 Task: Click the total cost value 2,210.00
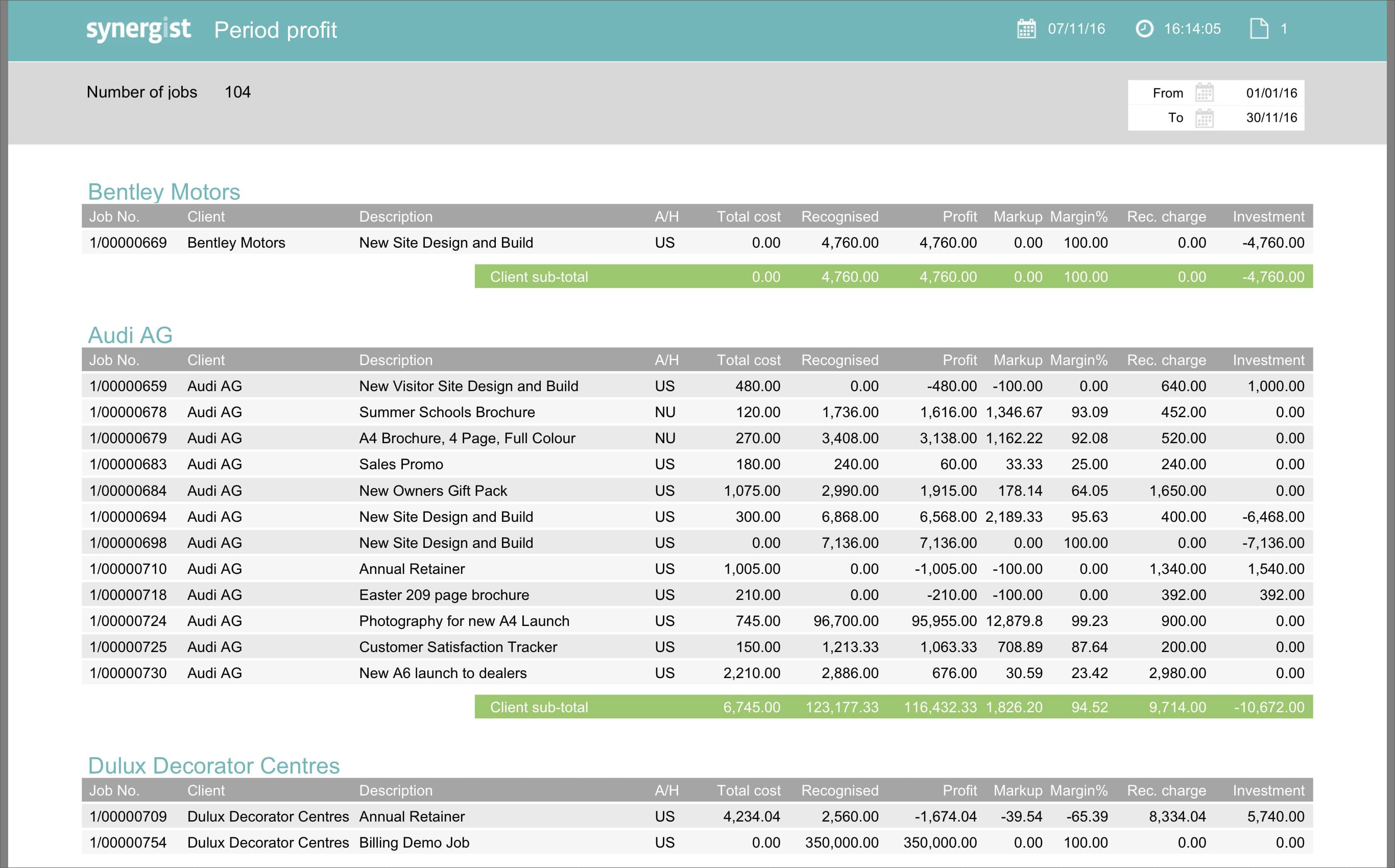point(752,673)
